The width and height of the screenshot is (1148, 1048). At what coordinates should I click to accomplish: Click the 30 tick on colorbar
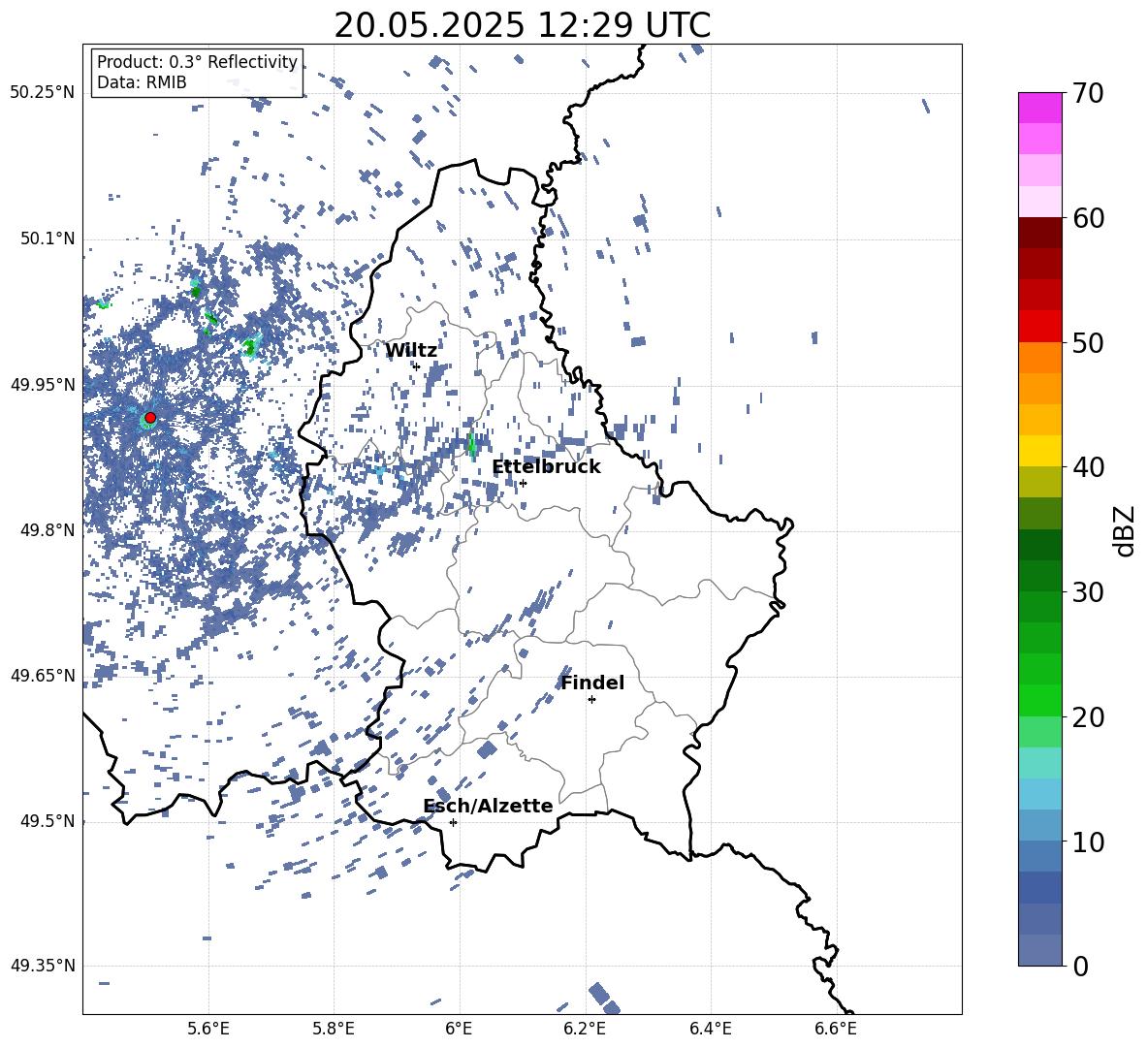point(1089,592)
